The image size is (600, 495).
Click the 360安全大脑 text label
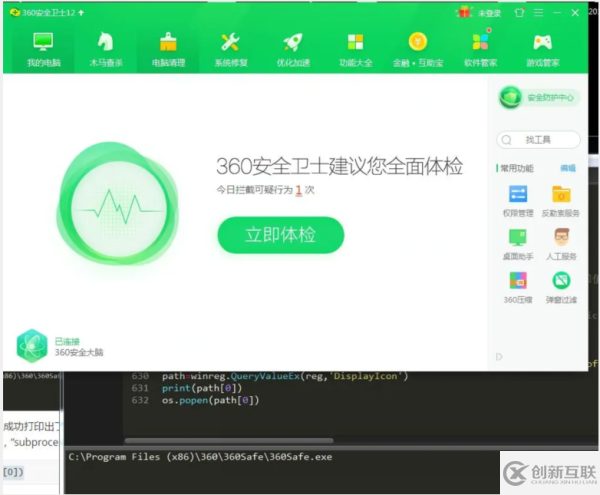[79, 352]
